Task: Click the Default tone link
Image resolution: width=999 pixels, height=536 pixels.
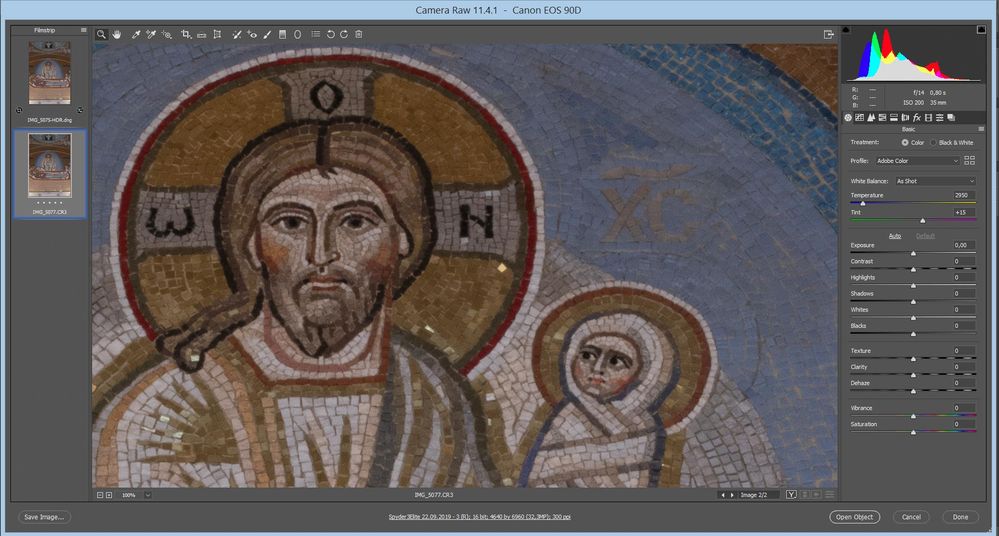Action: 925,236
